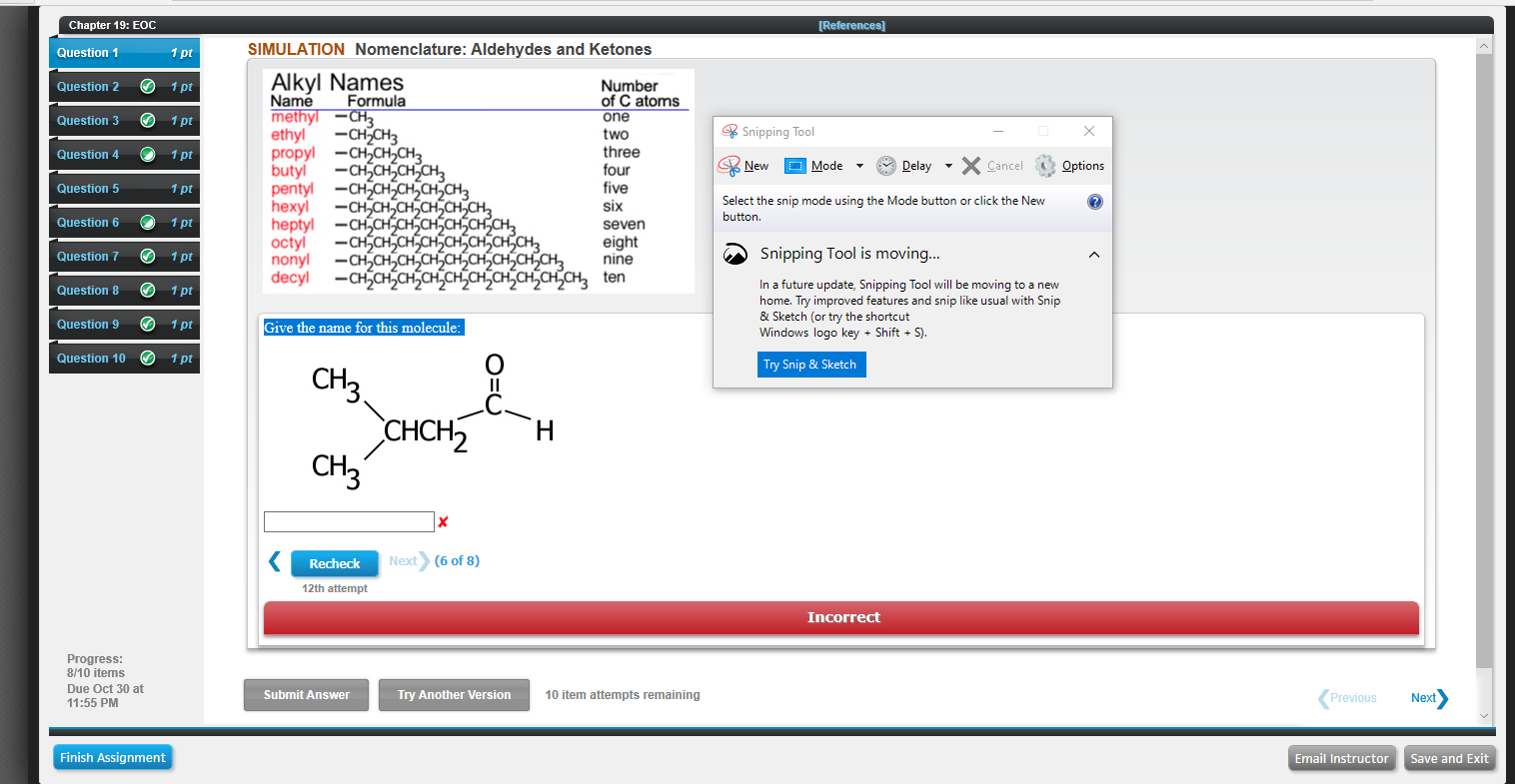Select Question 7

(124, 257)
